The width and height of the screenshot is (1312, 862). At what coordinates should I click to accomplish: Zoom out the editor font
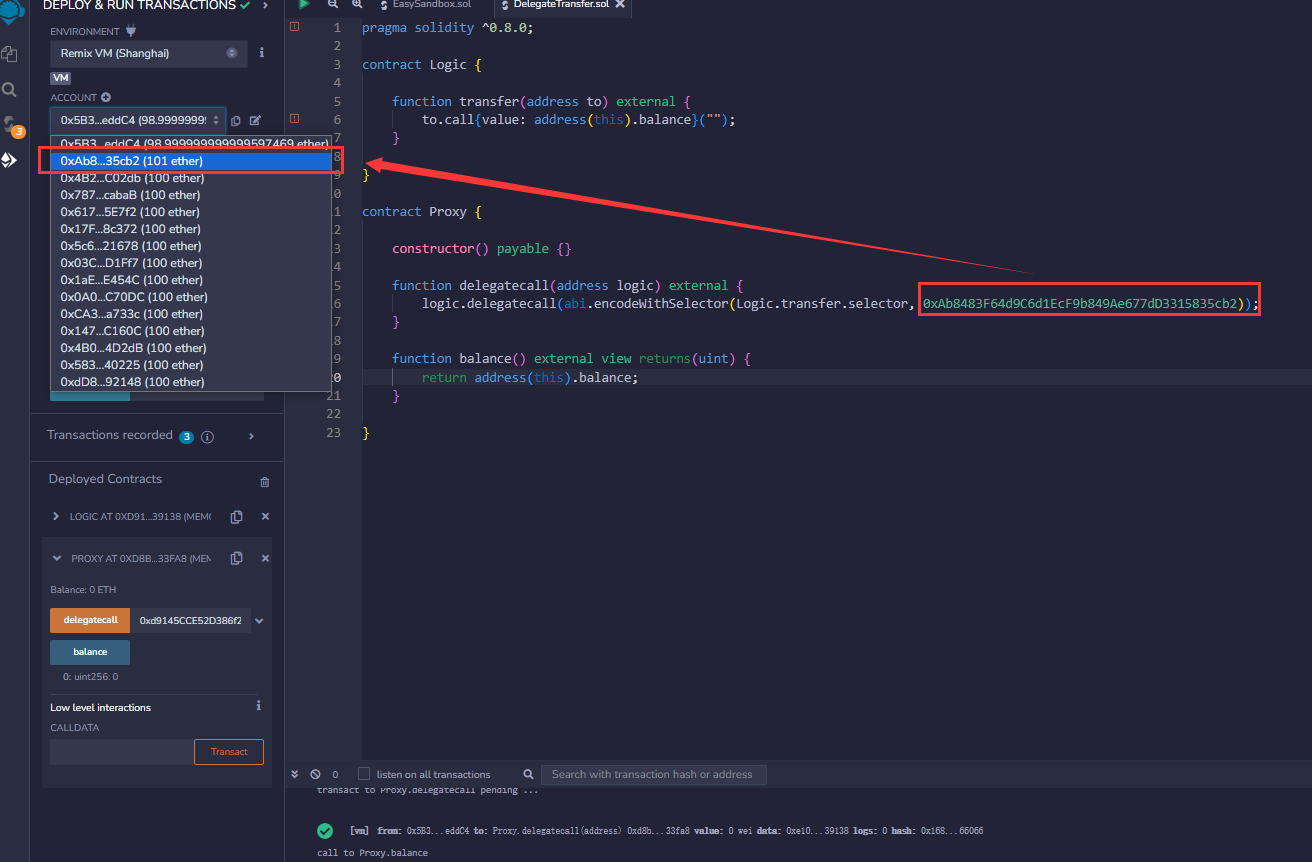[333, 5]
